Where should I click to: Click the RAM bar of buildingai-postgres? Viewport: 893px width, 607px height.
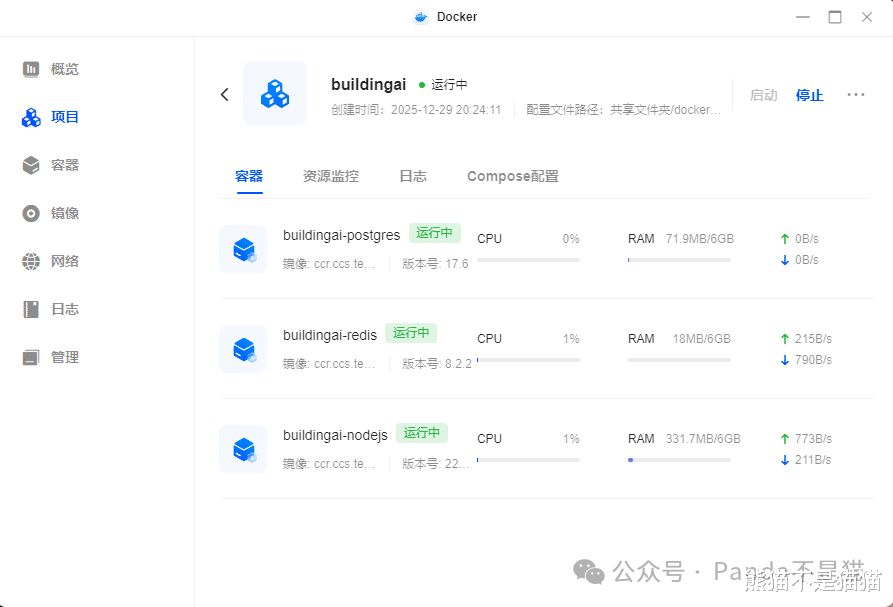pos(679,260)
